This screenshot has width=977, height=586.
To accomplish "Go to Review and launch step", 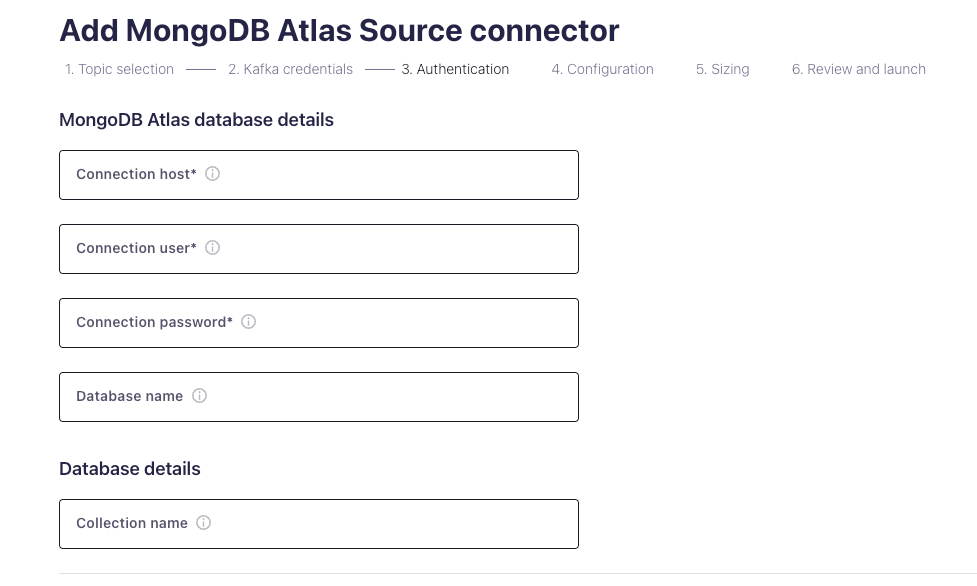I will coord(858,69).
